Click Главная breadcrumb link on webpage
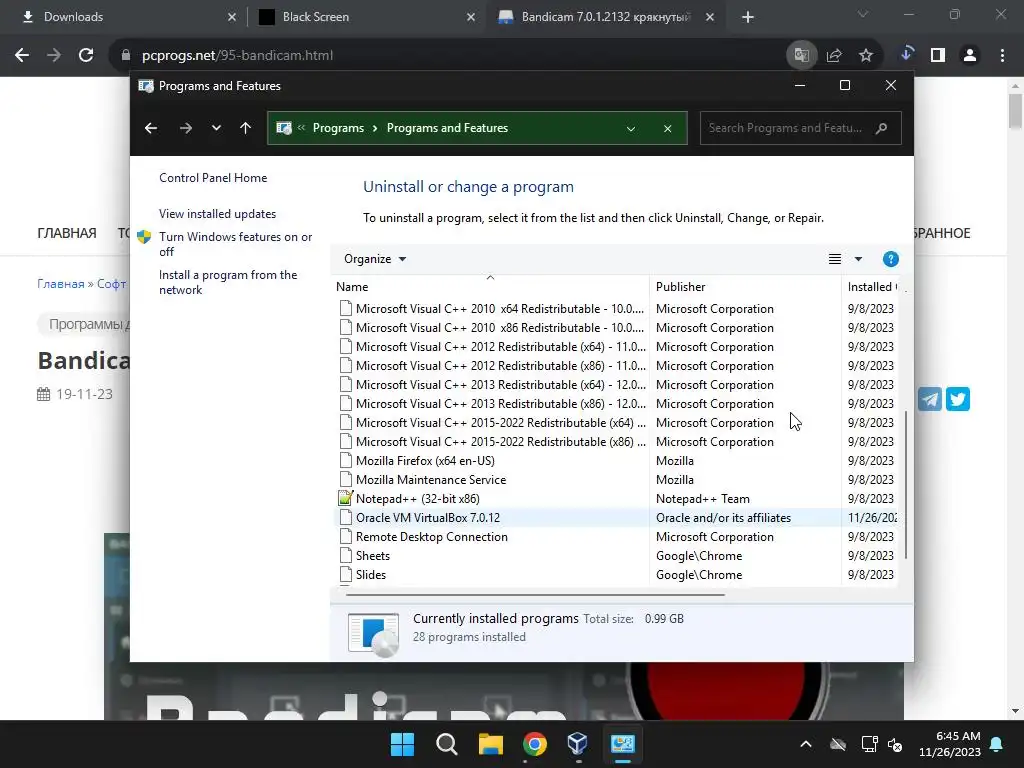Image resolution: width=1024 pixels, height=768 pixels. tap(61, 284)
